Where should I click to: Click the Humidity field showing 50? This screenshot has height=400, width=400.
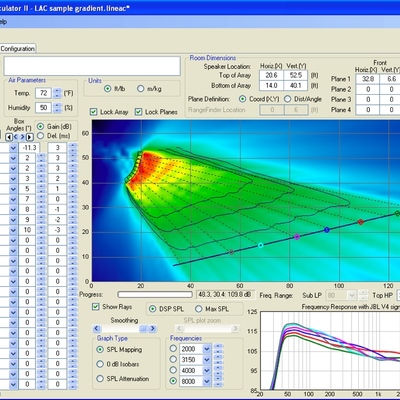pyautogui.click(x=44, y=108)
